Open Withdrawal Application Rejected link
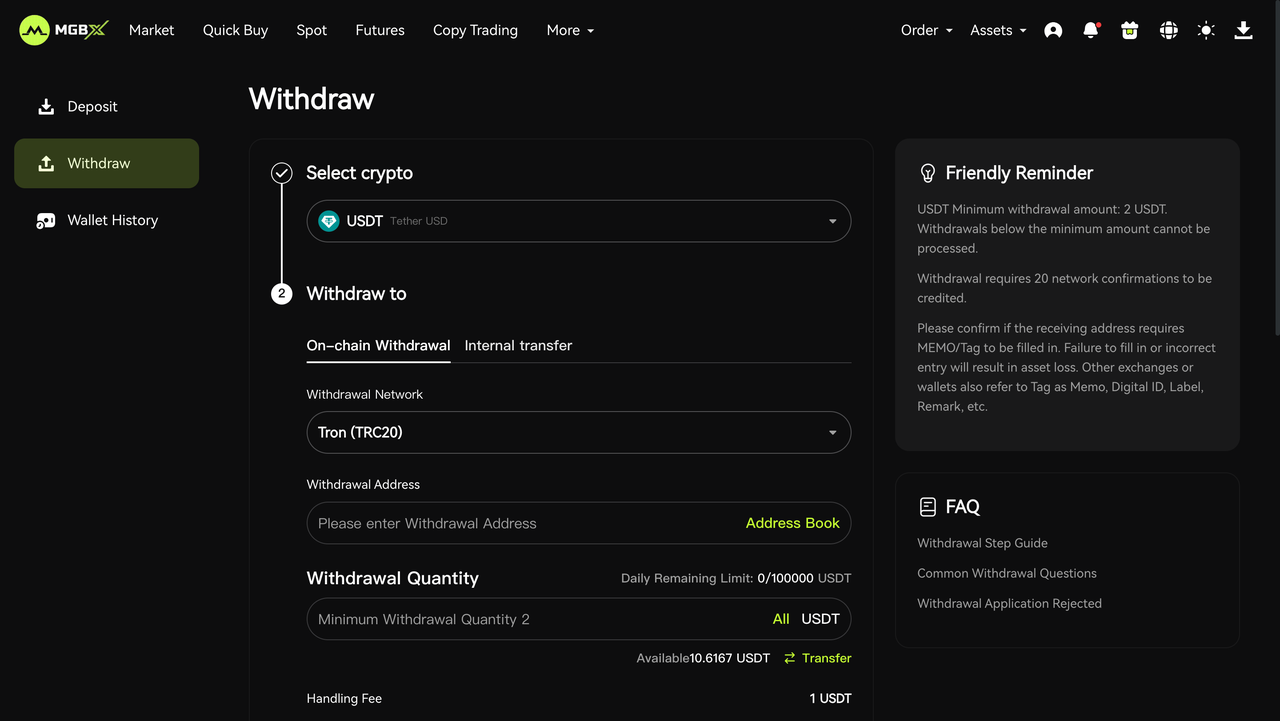This screenshot has height=721, width=1280. tap(1009, 603)
